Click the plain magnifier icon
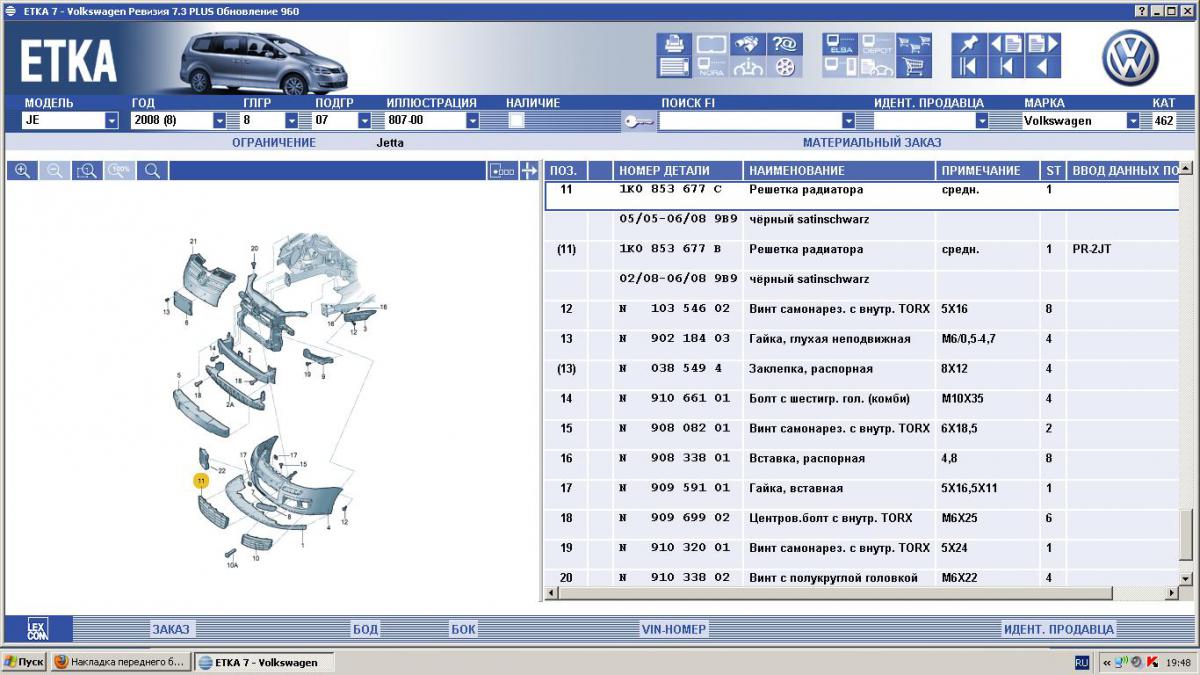1200x675 pixels. coord(152,171)
